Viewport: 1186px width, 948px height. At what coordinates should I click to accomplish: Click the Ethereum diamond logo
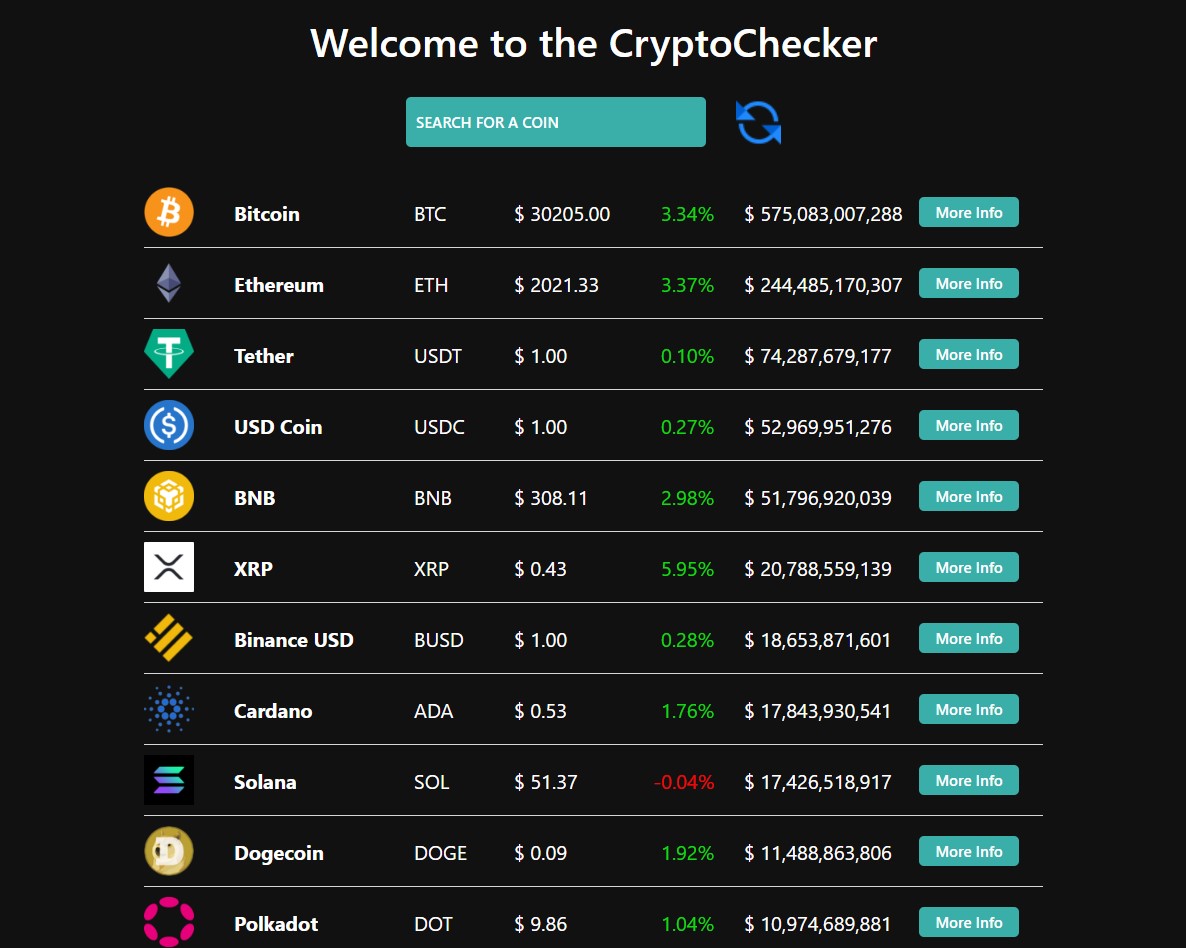click(169, 283)
